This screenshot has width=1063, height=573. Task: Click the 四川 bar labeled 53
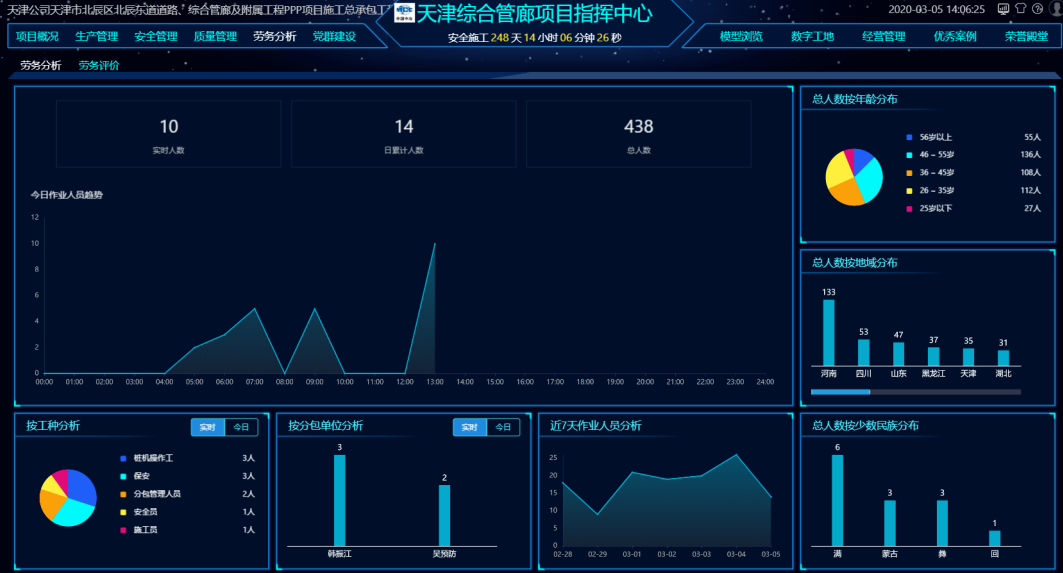tap(864, 353)
